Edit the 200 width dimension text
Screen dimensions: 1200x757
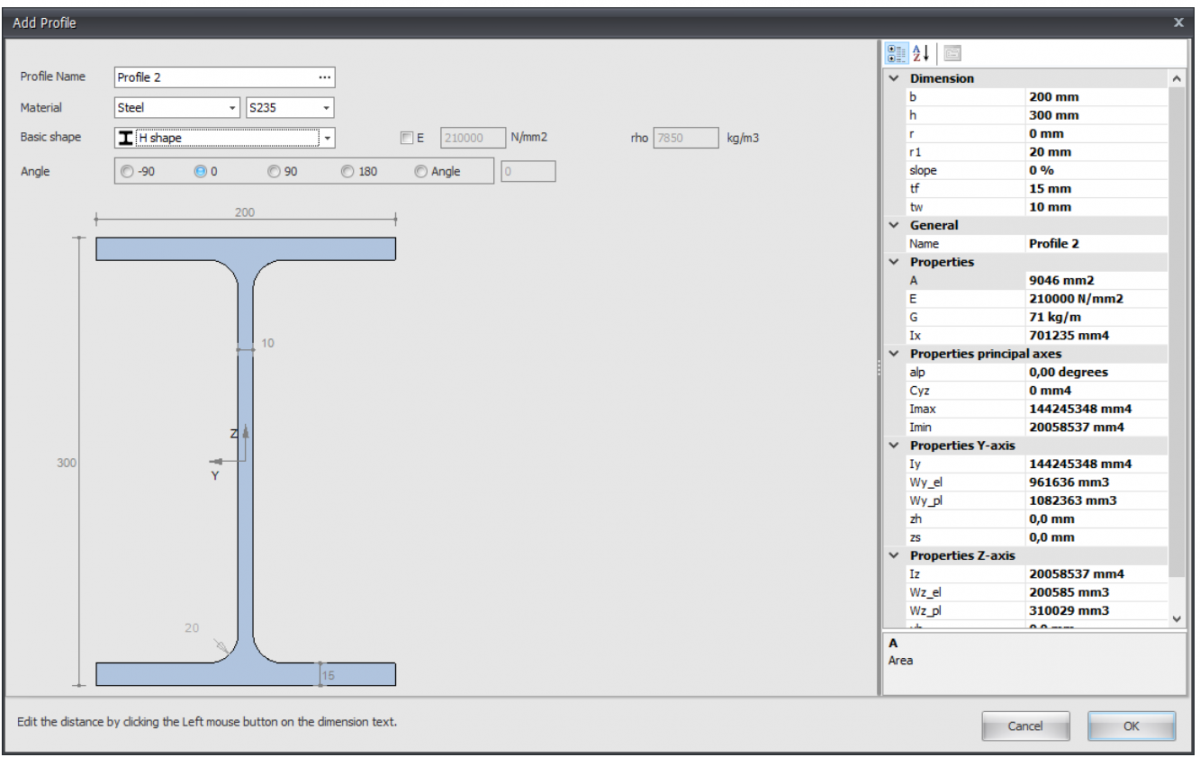245,213
